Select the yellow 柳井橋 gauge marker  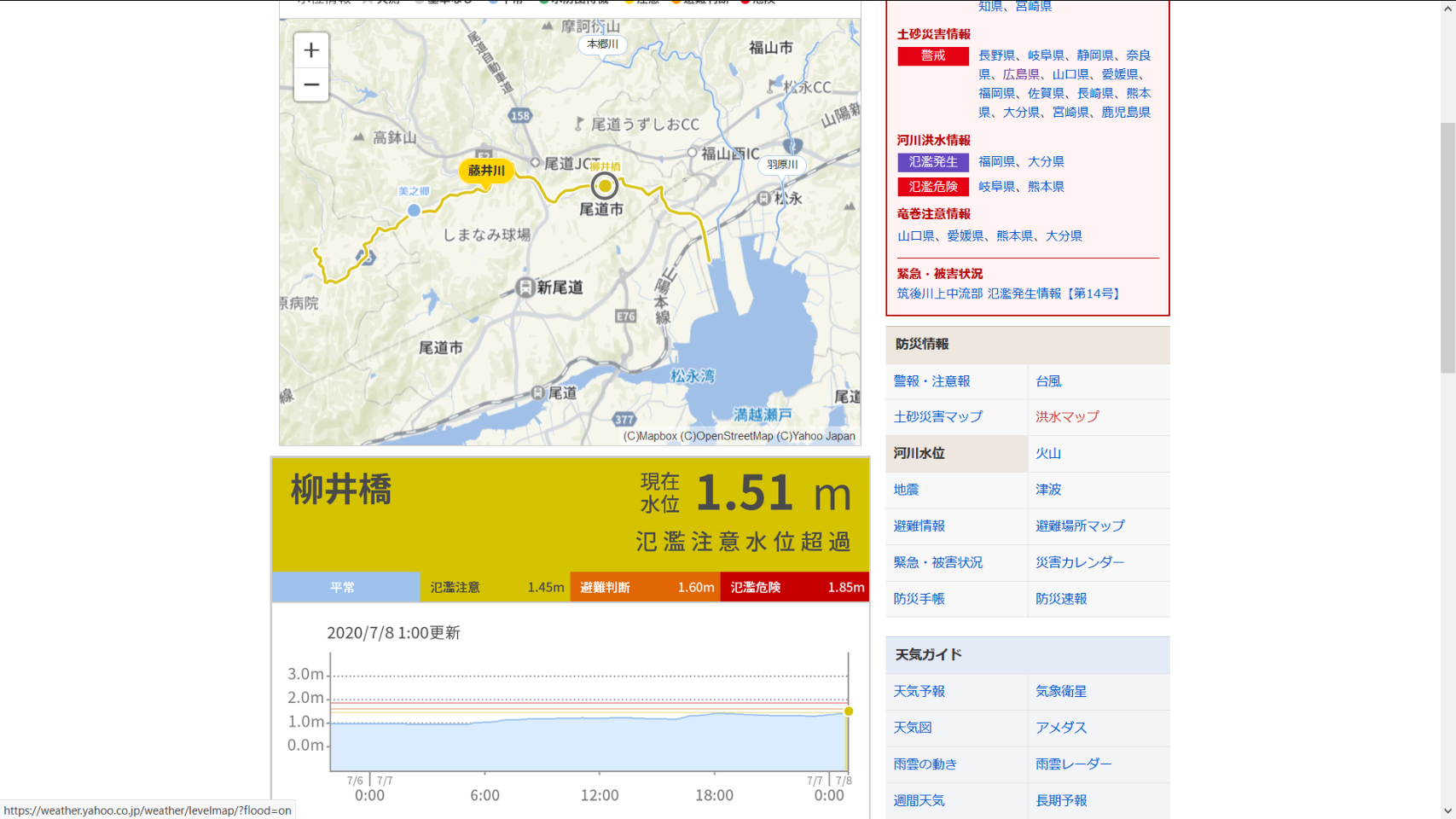(605, 185)
